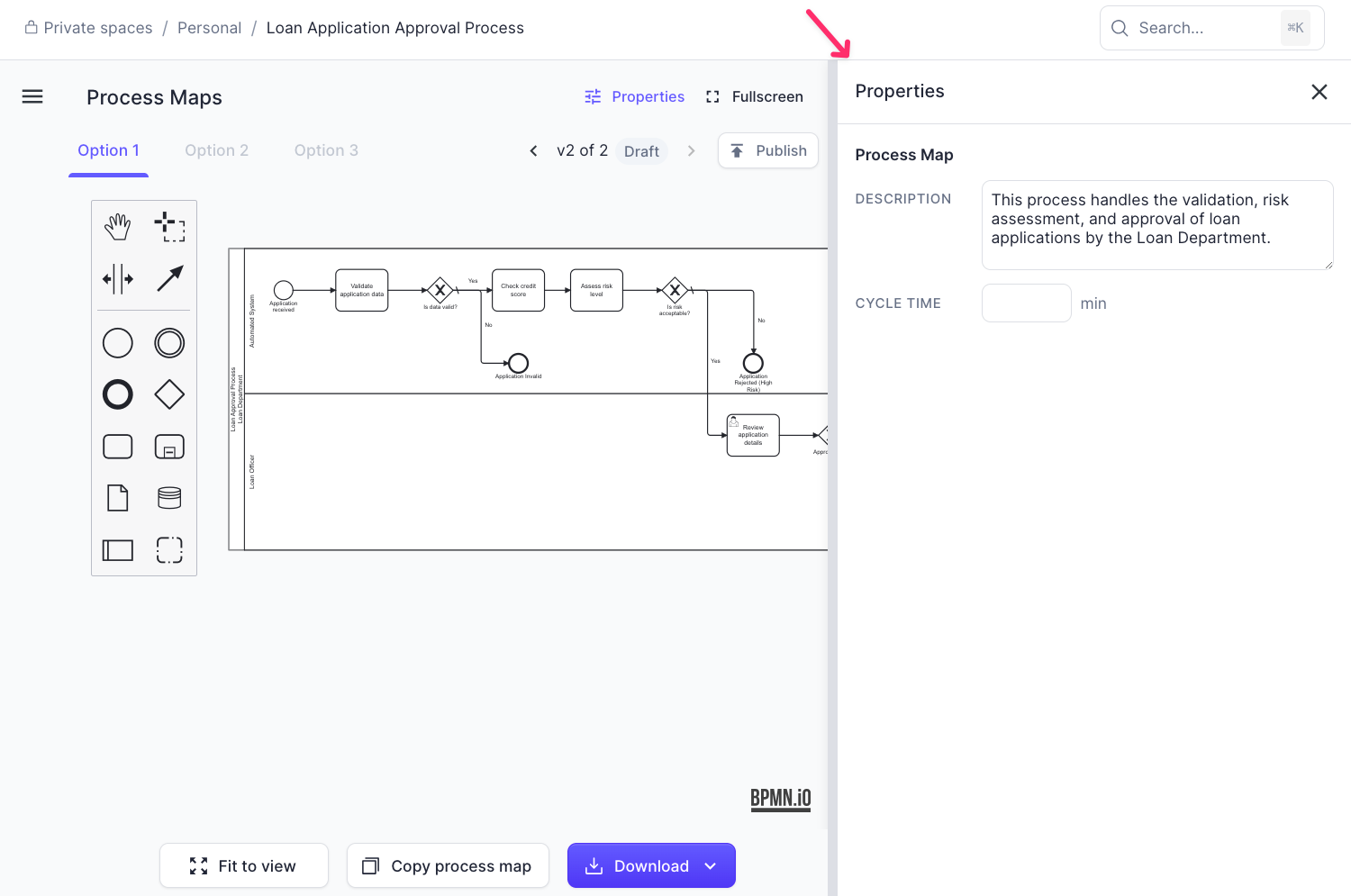1351x896 pixels.
Task: Pick the Start Event circle shape
Action: 118,343
